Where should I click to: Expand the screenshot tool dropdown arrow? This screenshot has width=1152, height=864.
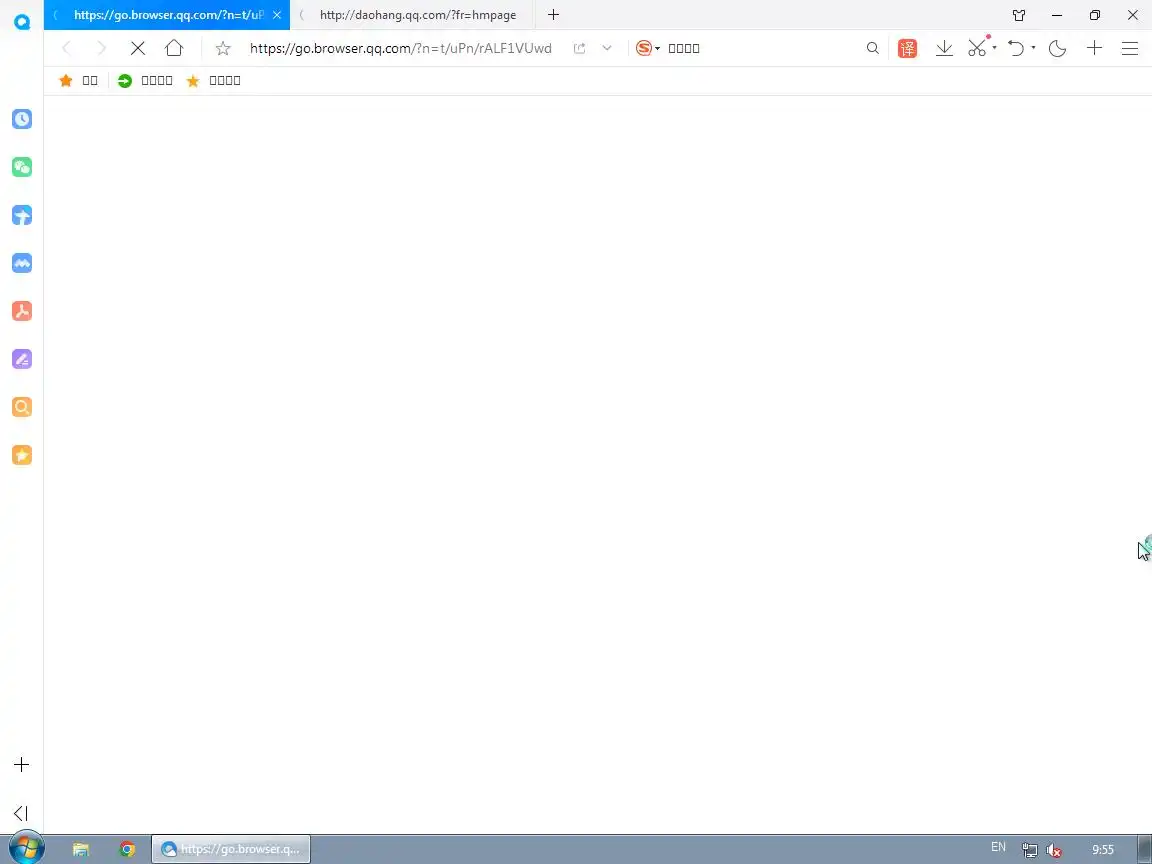[994, 48]
